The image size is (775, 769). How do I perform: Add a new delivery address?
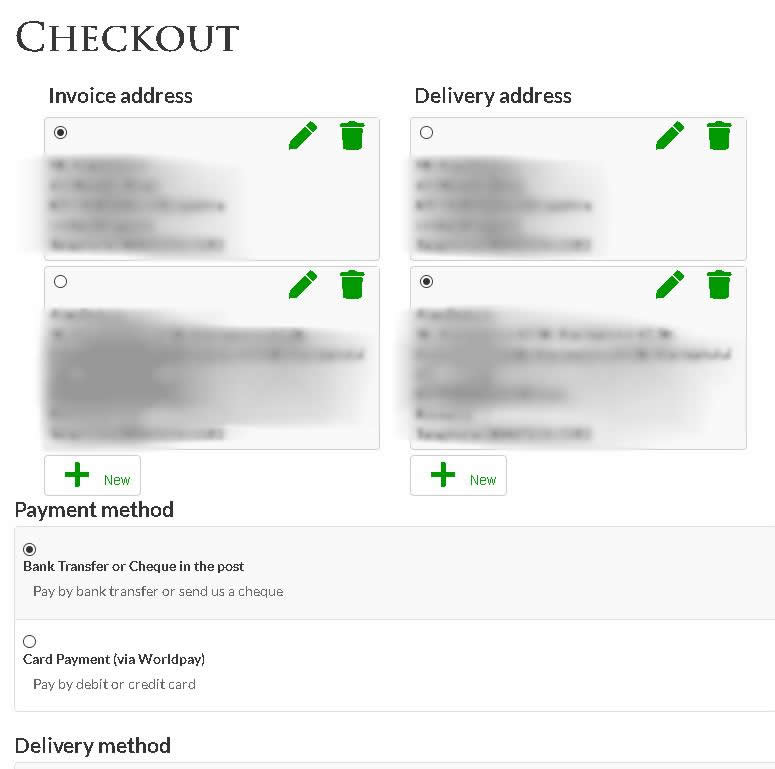point(459,476)
